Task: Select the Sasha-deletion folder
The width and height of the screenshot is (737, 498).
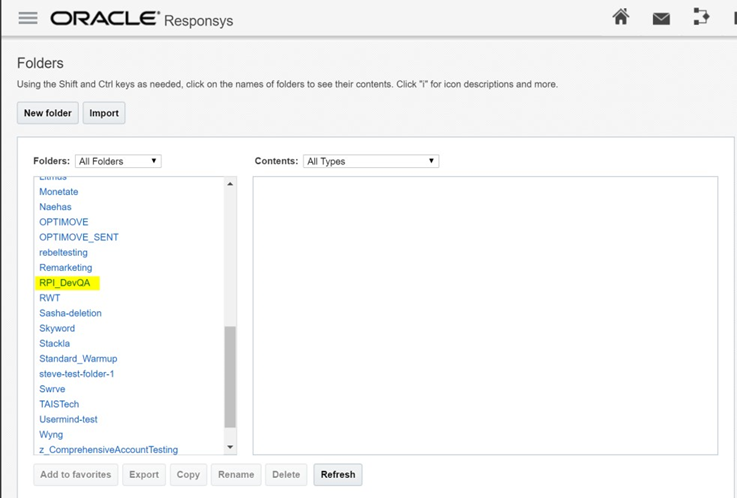Action: coord(70,313)
